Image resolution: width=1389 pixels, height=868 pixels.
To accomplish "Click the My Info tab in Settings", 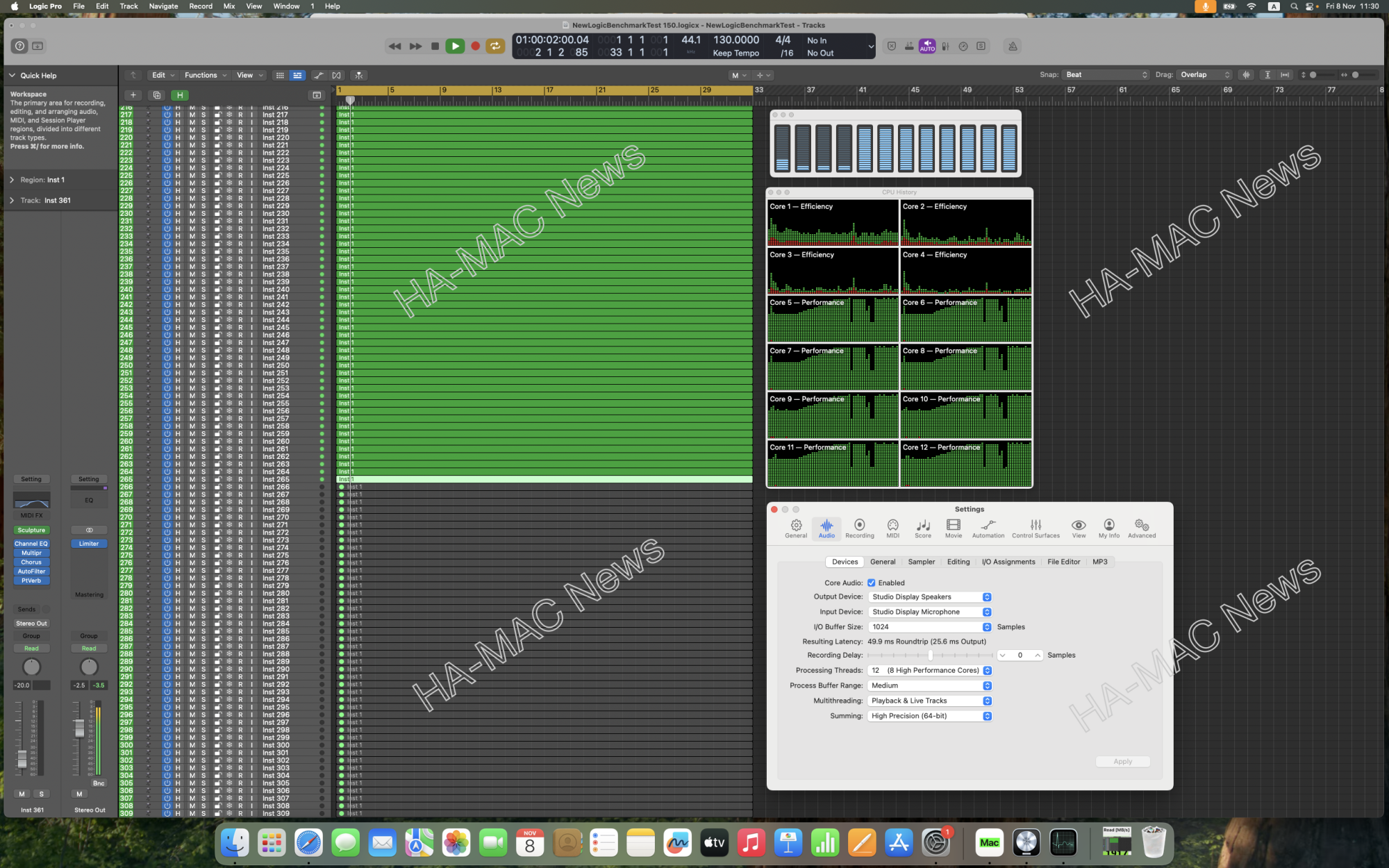I will [x=1109, y=527].
